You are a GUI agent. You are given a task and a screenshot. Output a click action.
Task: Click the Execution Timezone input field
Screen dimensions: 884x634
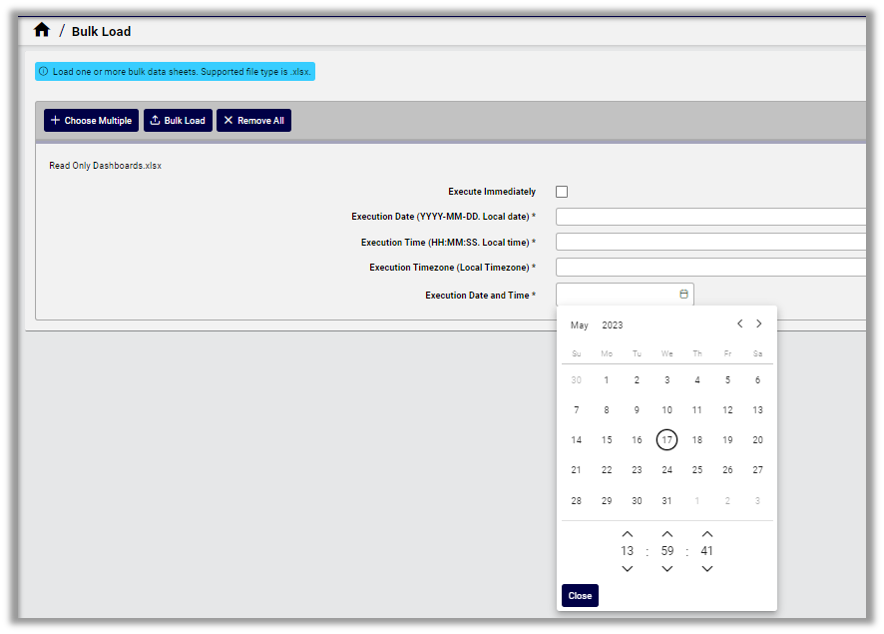(x=710, y=267)
